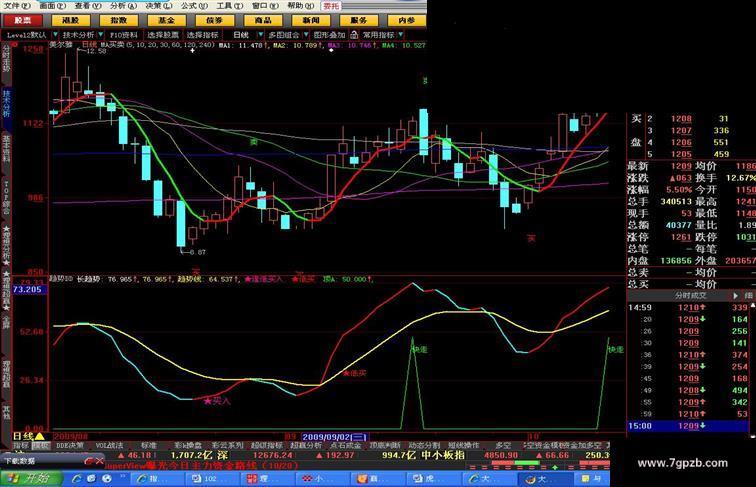Screen dimensions: 756x487
Task: Expand the 常用指标 dropdown arrow
Action: tap(401, 35)
